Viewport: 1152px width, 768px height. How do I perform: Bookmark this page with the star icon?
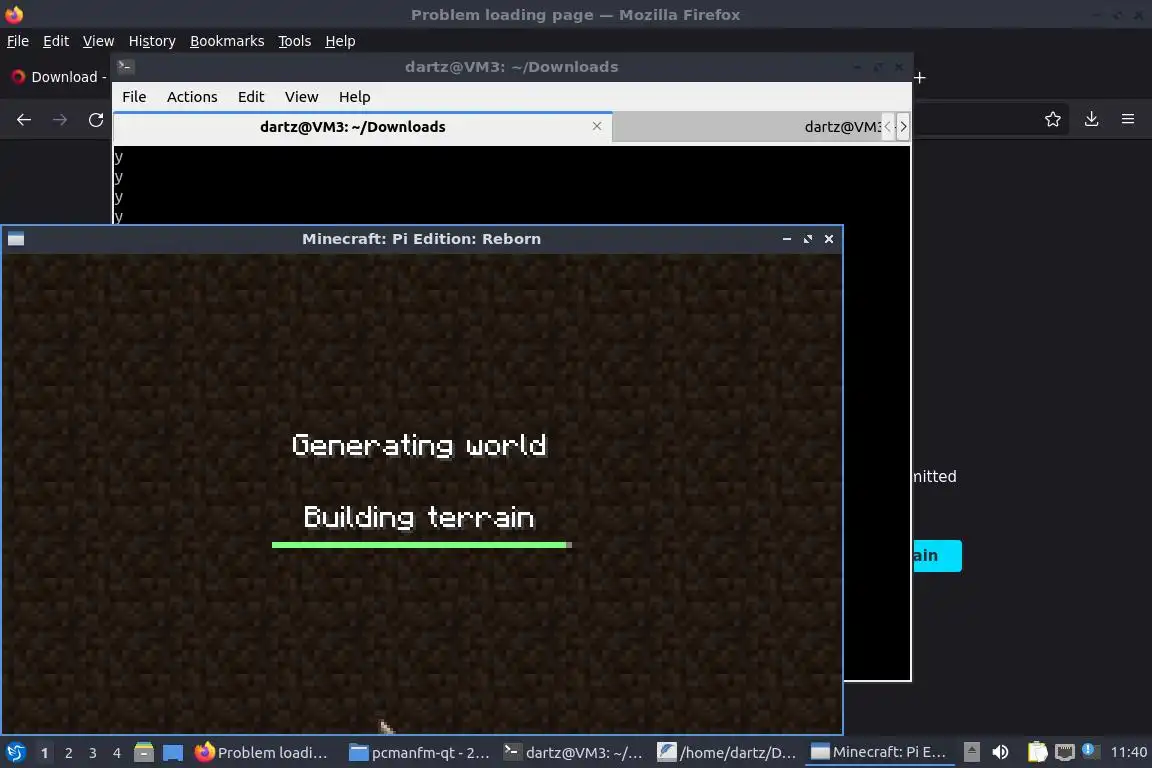(1053, 119)
